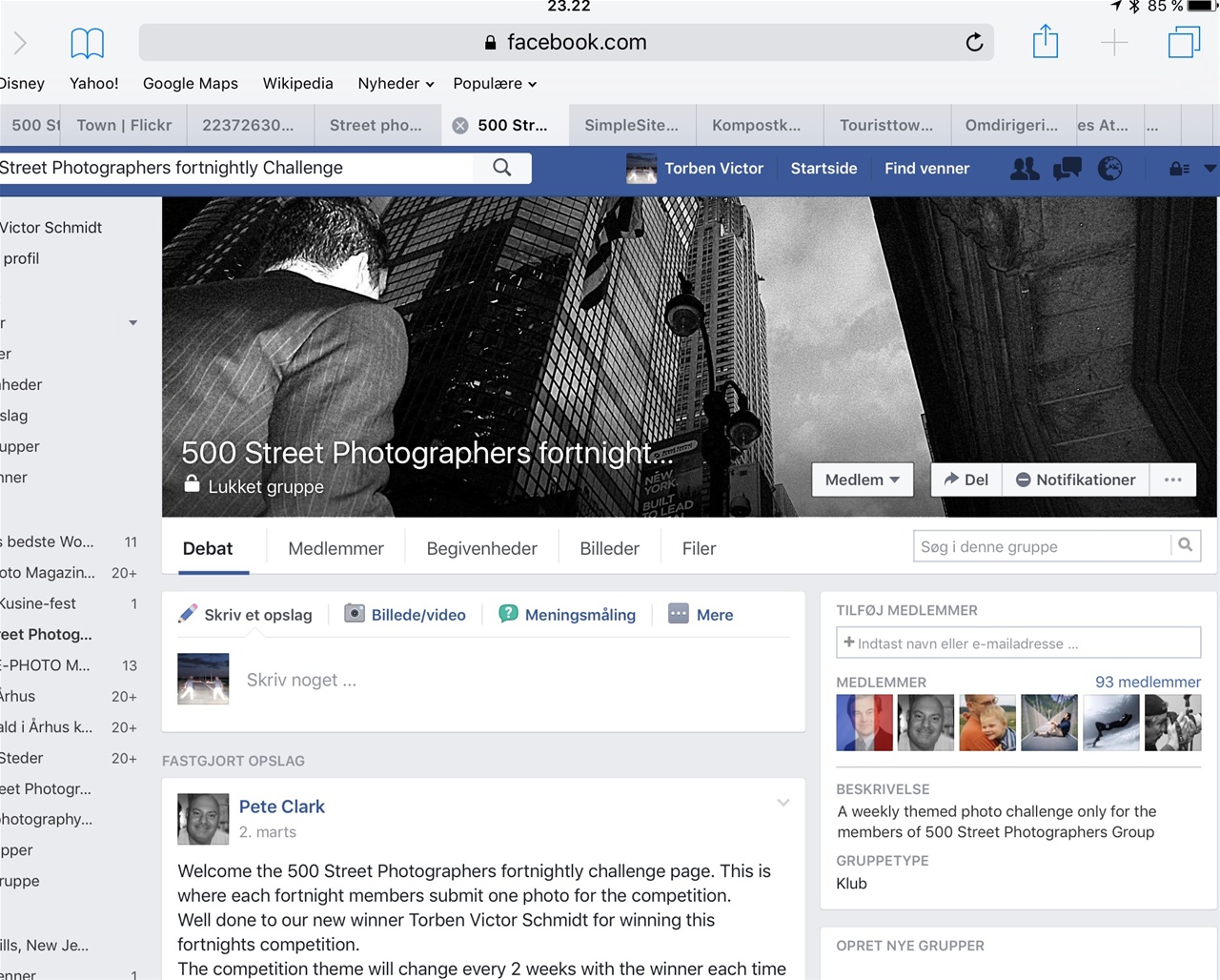Screen dimensions: 1220x980
Task: Click Indtast navn eller e-mailadresse field
Action: [x=1018, y=643]
